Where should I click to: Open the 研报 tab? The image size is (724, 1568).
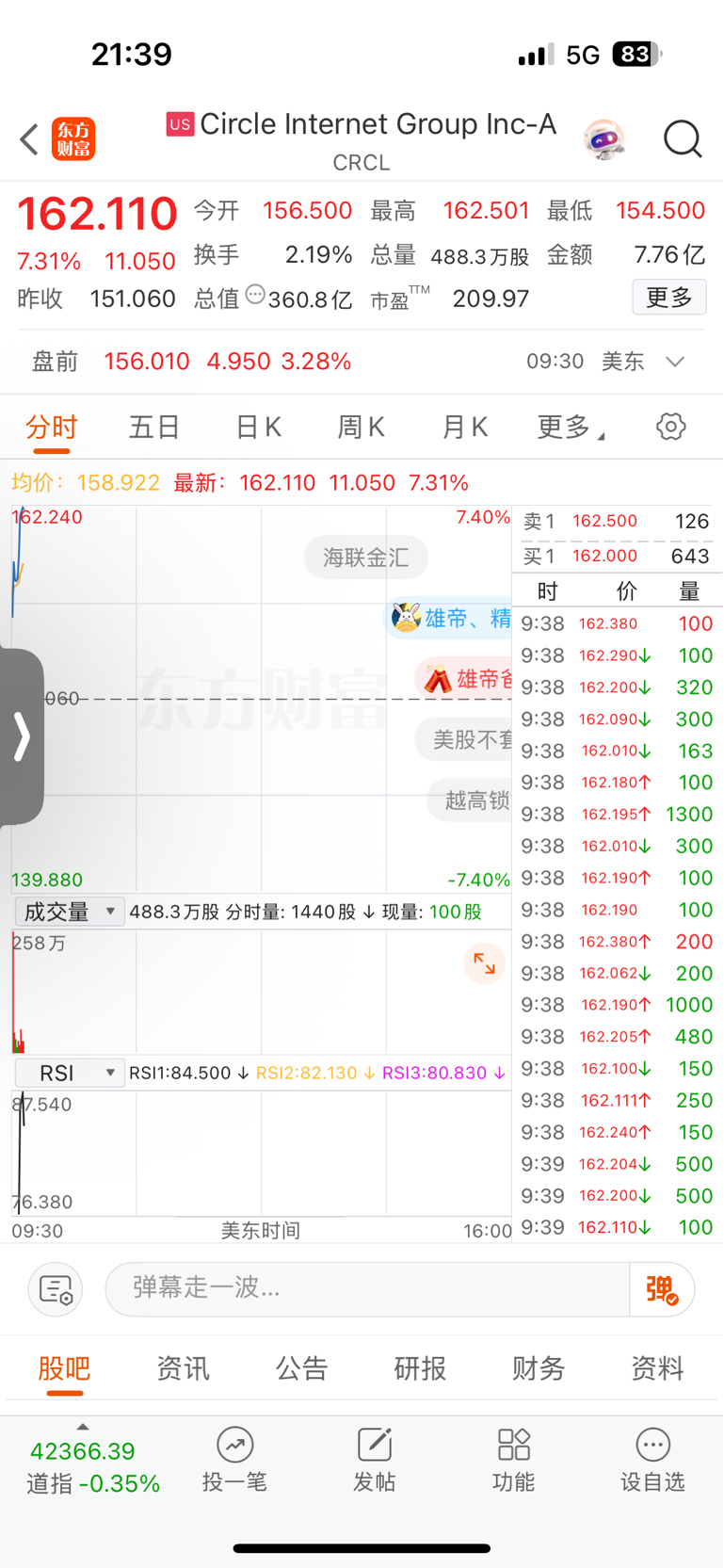point(420,1368)
